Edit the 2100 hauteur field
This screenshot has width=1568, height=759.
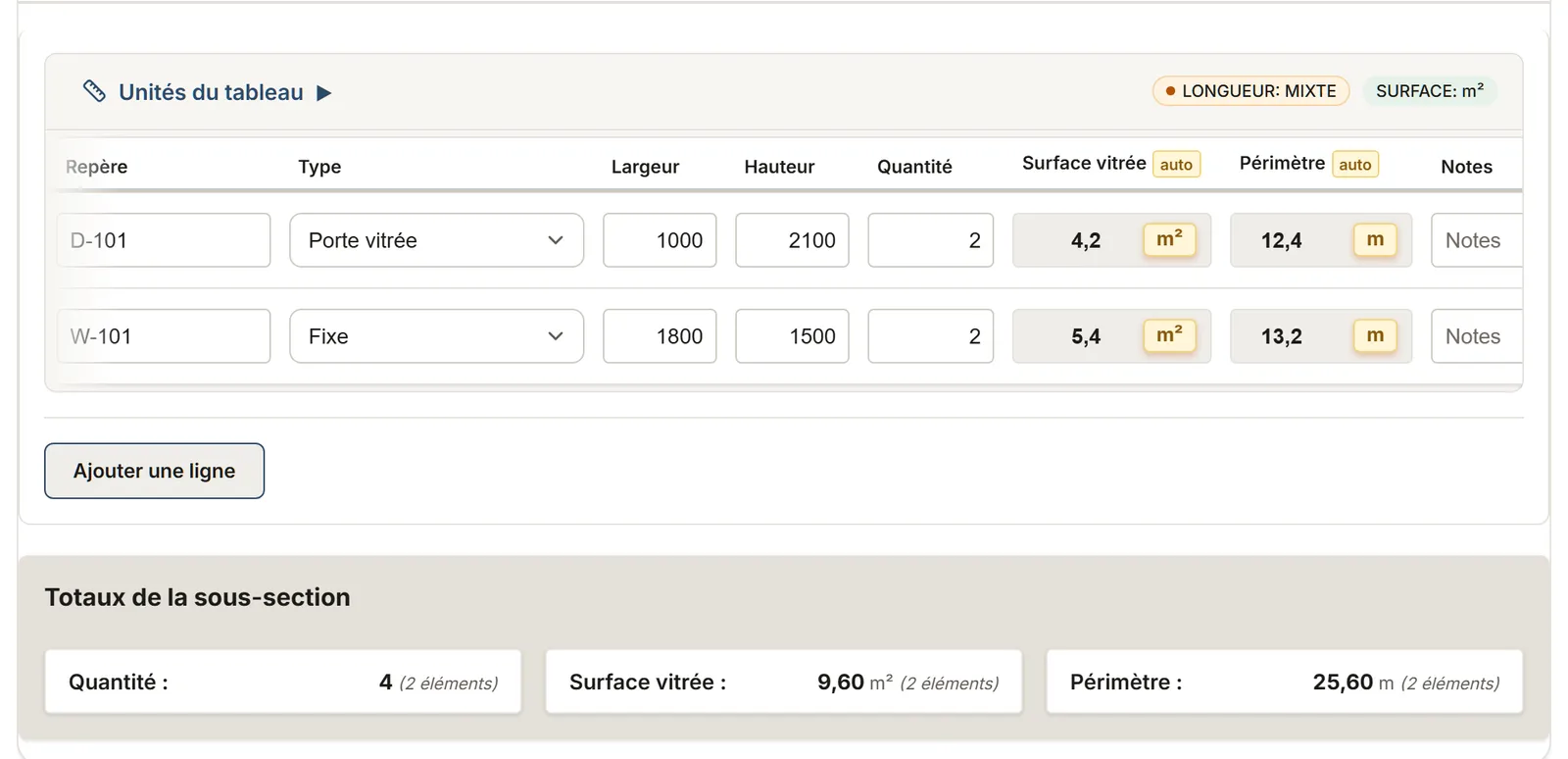click(x=792, y=240)
